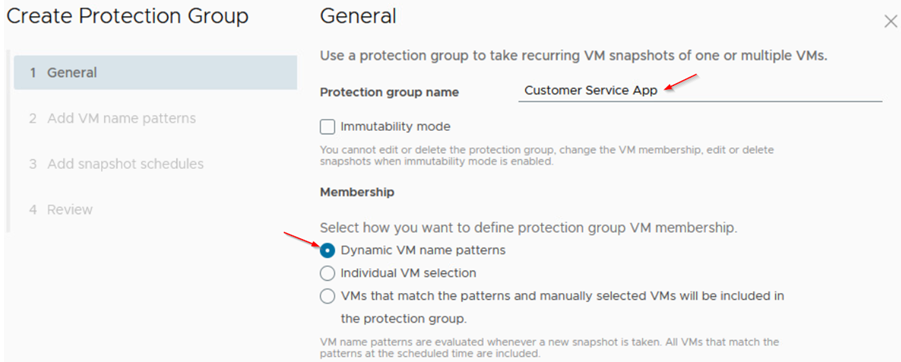Viewport: 901px width, 362px height.
Task: Click the immutability mode warning description text
Action: 547,156
